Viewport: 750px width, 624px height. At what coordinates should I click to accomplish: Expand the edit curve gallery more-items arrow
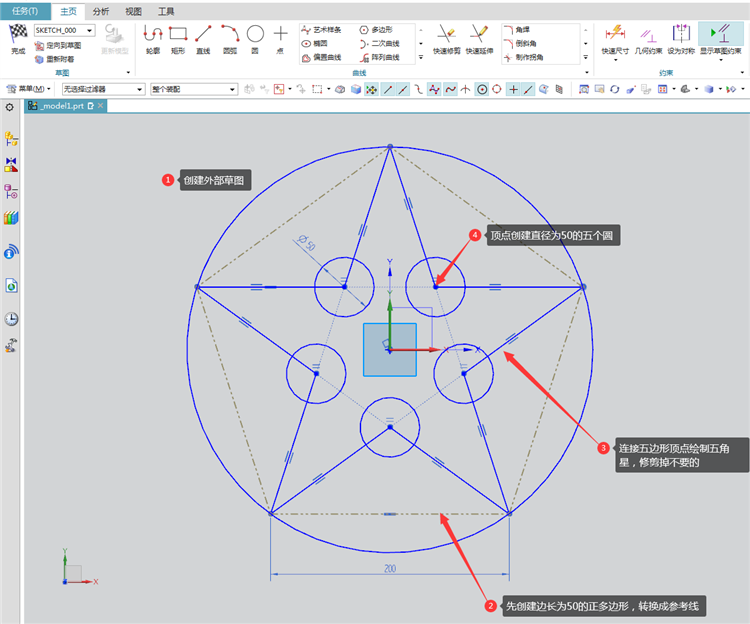[585, 57]
